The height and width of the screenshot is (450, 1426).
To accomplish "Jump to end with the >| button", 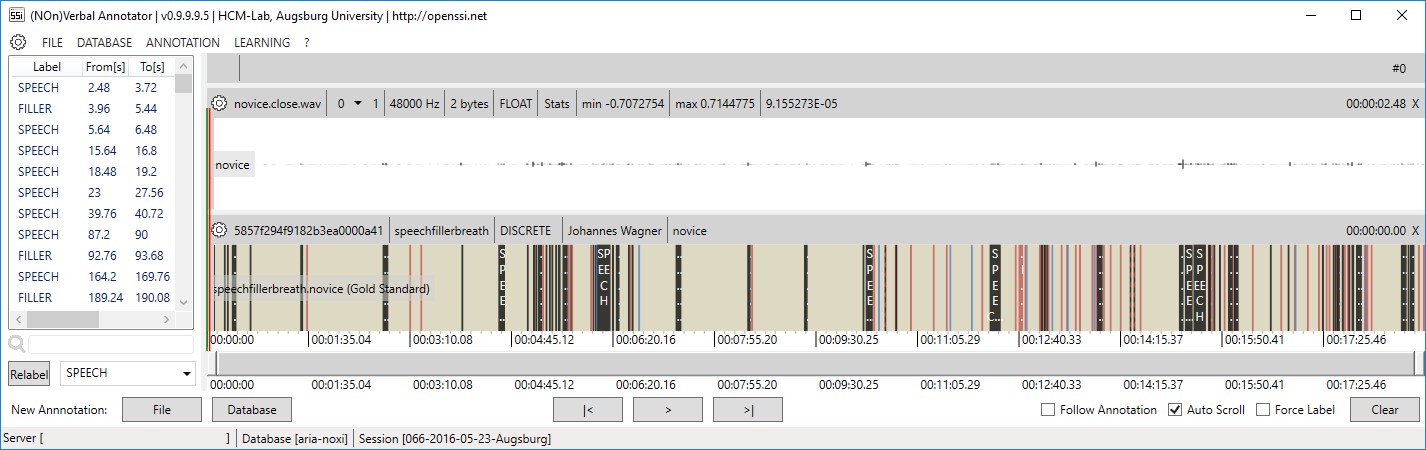I will pos(747,409).
